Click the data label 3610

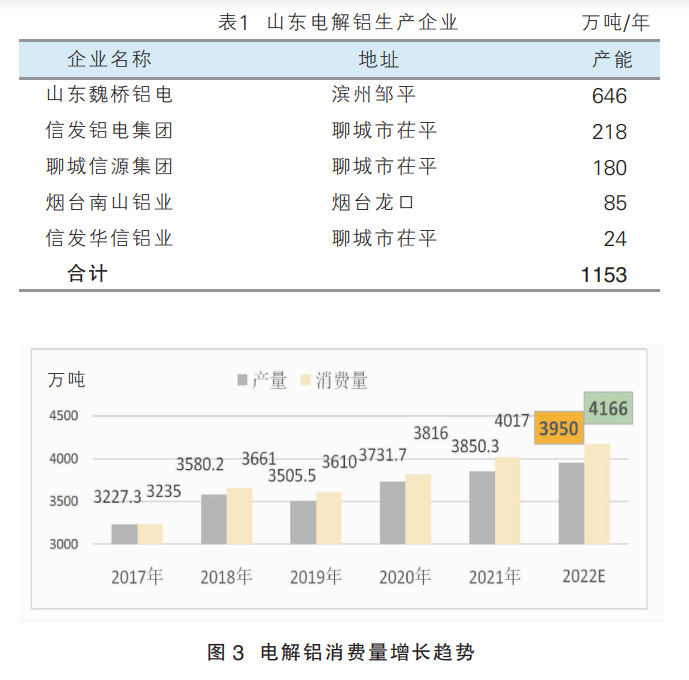339,462
